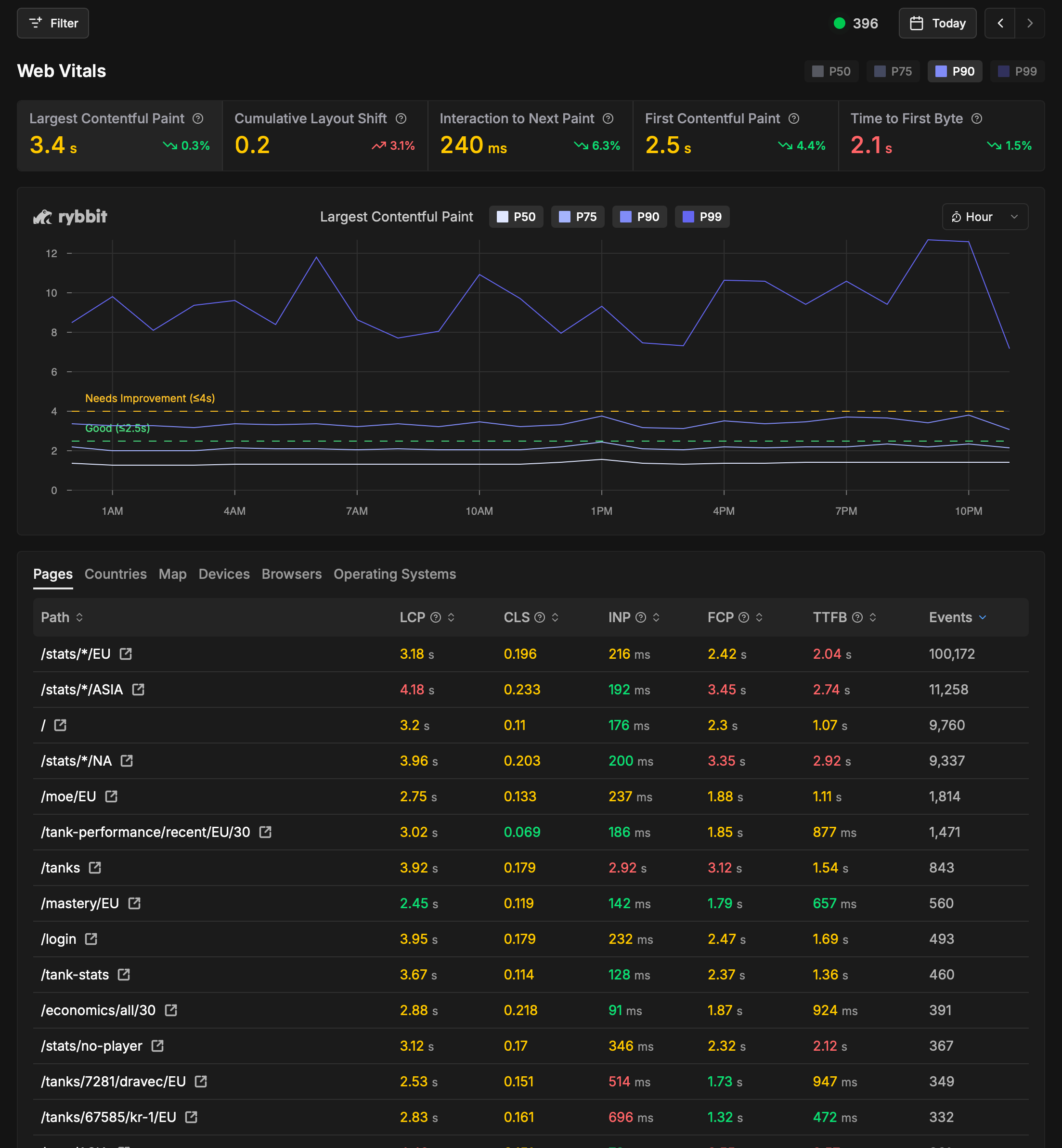Open external link for /stats/*/EU path
The image size is (1062, 1148).
126,653
